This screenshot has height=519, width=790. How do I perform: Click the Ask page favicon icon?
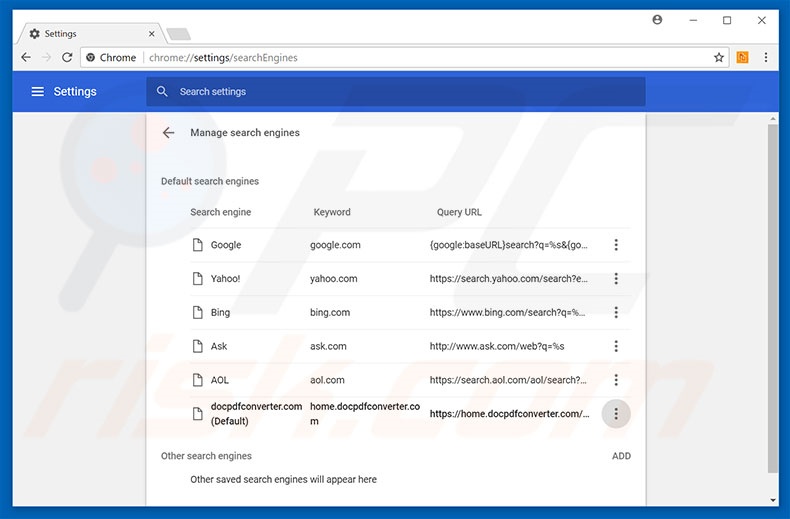198,346
